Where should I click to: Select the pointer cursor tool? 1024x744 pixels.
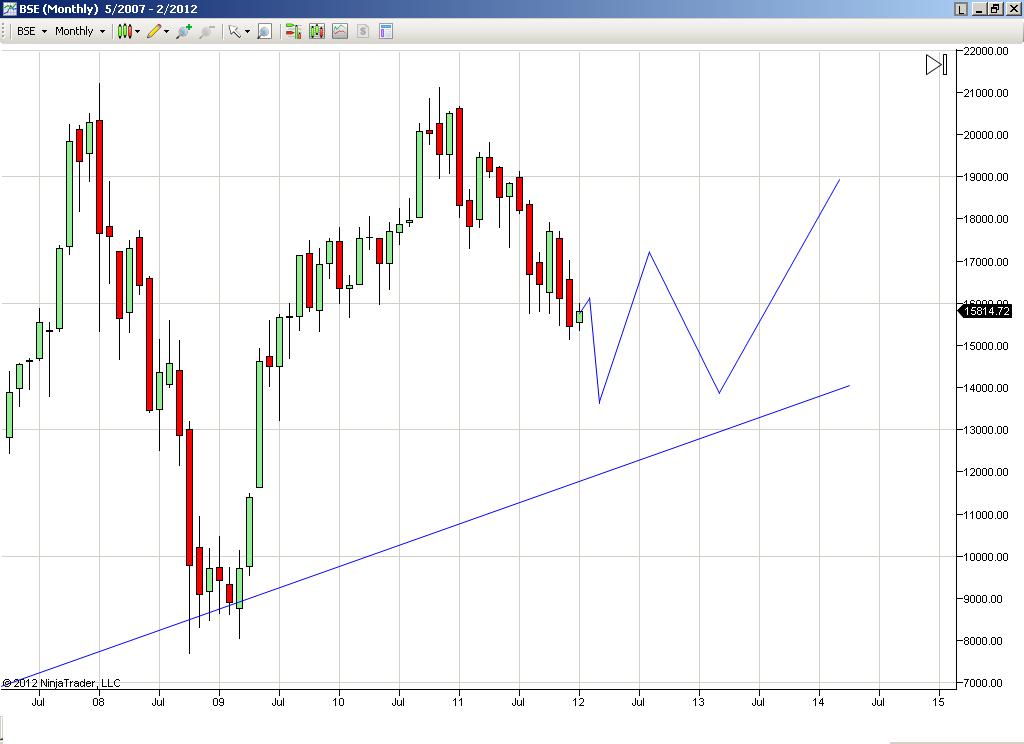click(232, 31)
